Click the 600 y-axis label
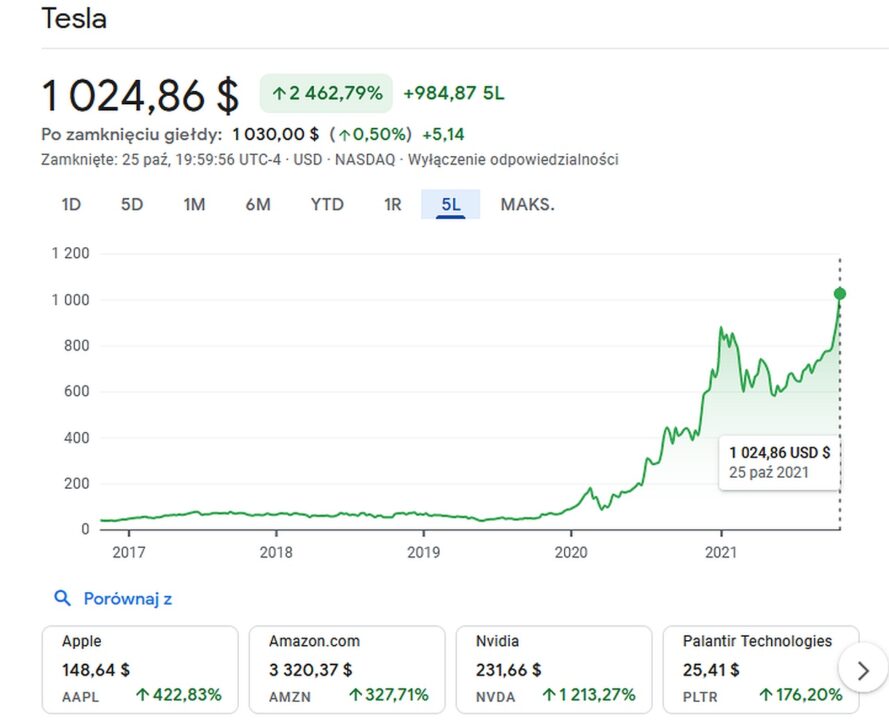Screen dimensions: 889x720 click(77, 391)
